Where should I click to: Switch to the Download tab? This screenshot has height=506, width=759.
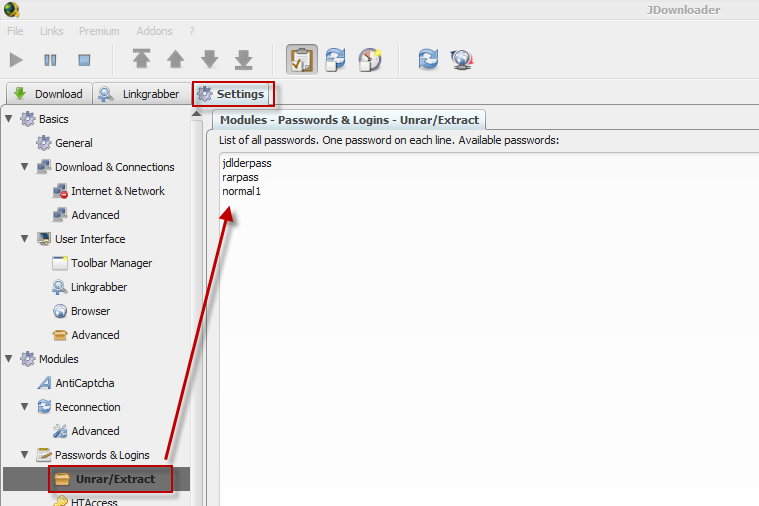coord(49,93)
